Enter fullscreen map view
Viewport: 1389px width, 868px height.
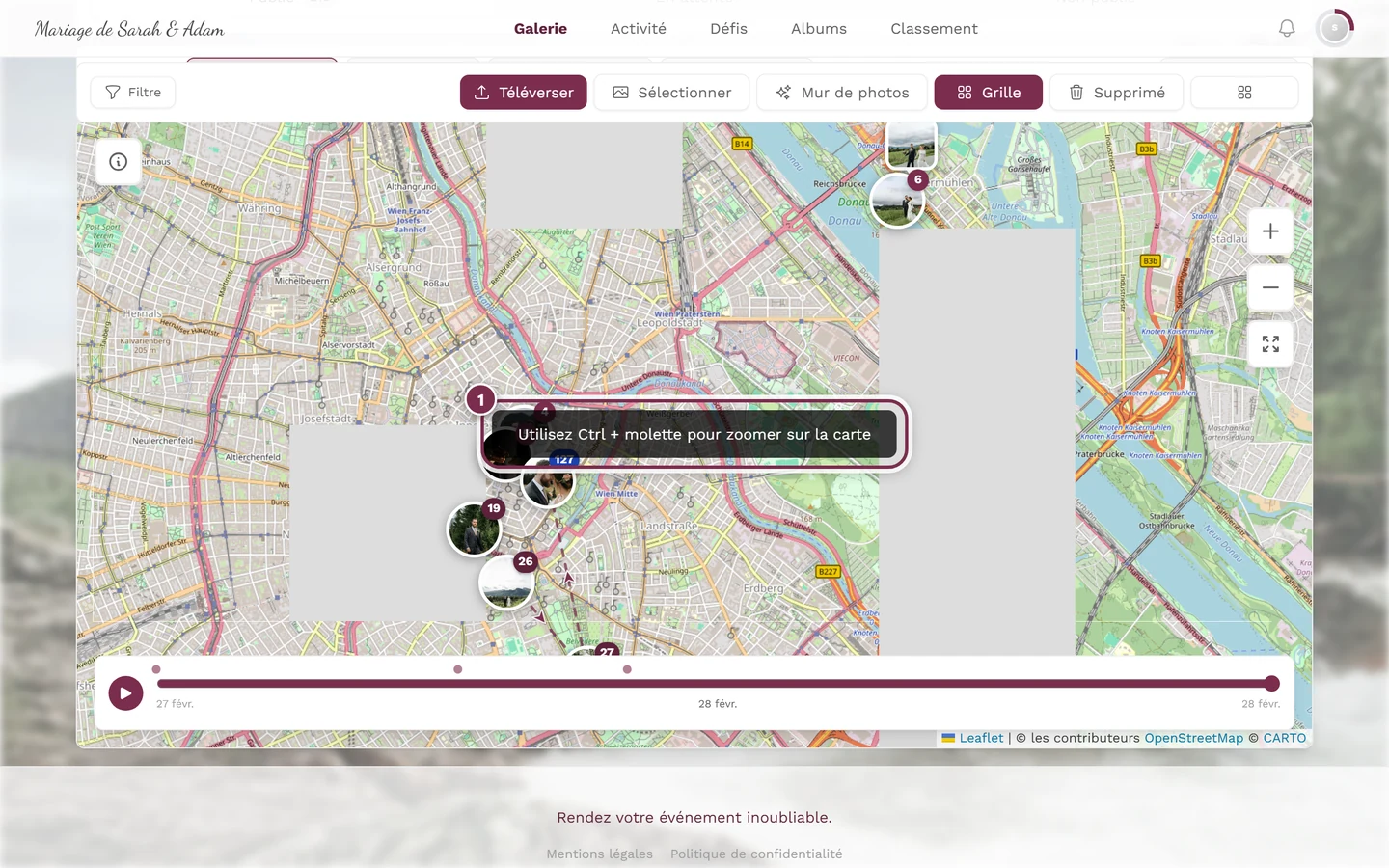[x=1270, y=343]
